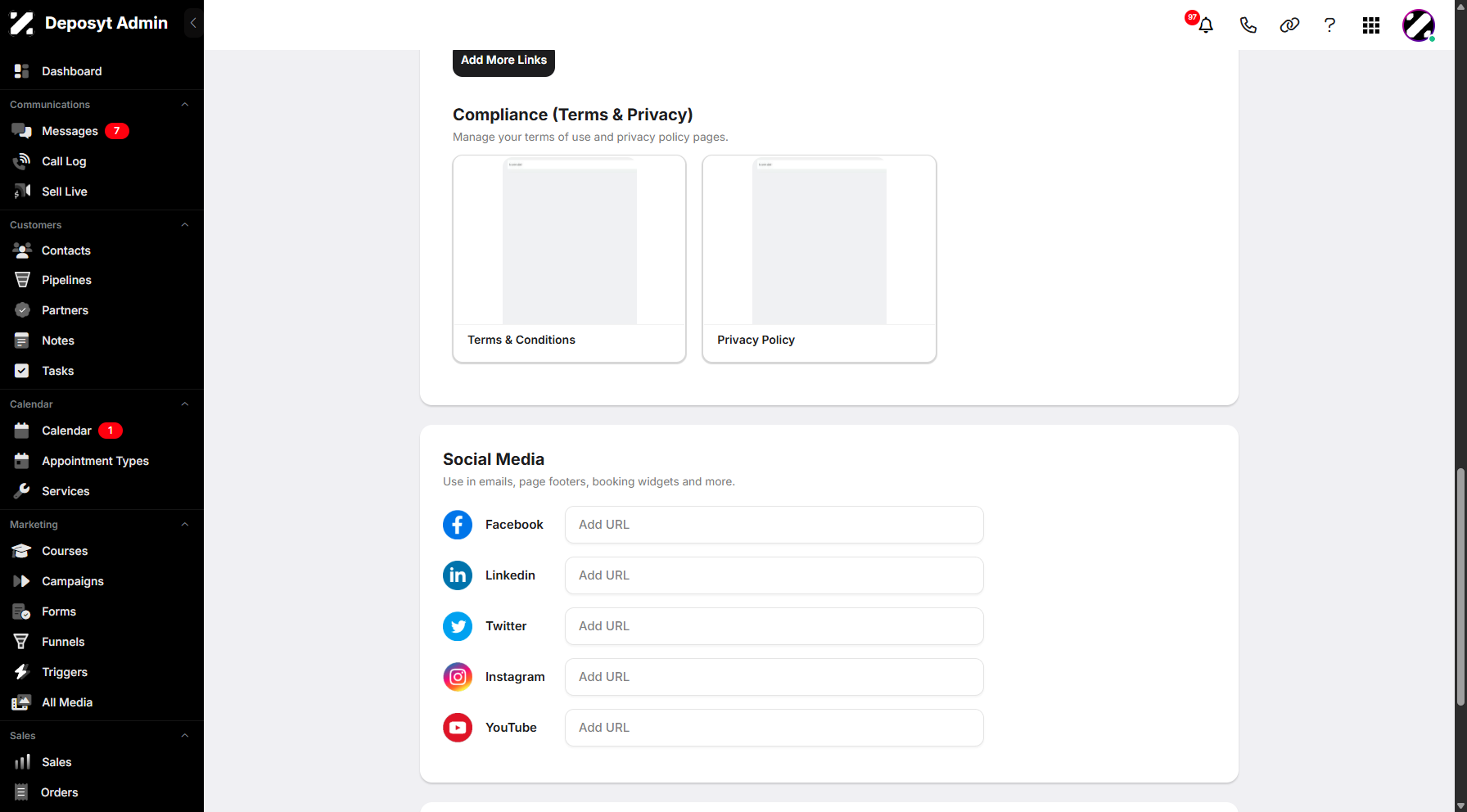Focus the Linkedin URL field

[x=774, y=575]
